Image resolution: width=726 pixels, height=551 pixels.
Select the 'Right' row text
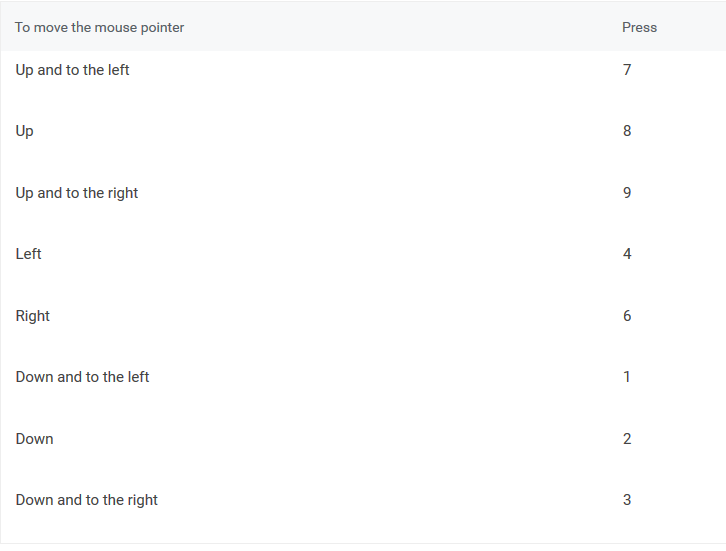point(32,316)
